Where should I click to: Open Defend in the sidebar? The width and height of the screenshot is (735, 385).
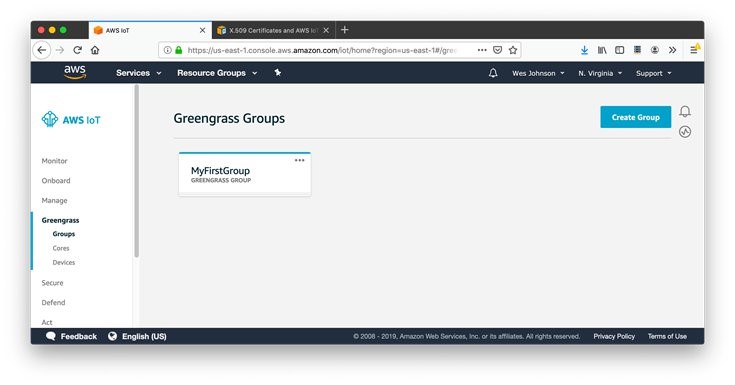click(53, 302)
